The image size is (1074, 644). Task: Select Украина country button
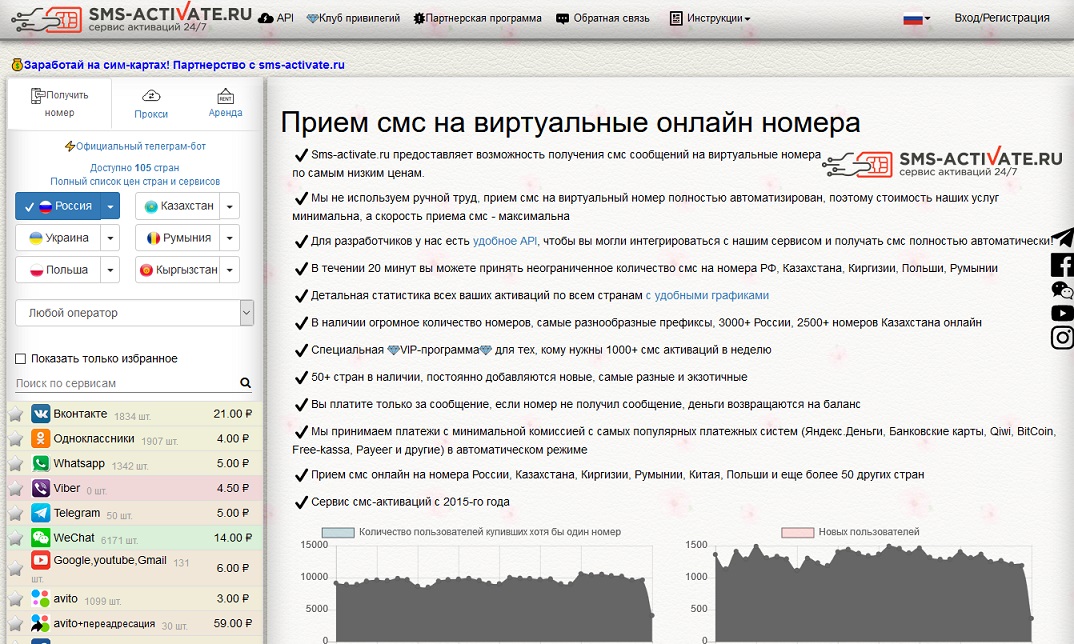click(x=58, y=238)
